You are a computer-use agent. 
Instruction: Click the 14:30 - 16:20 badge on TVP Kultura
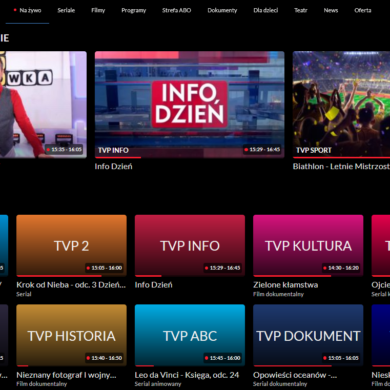click(341, 268)
